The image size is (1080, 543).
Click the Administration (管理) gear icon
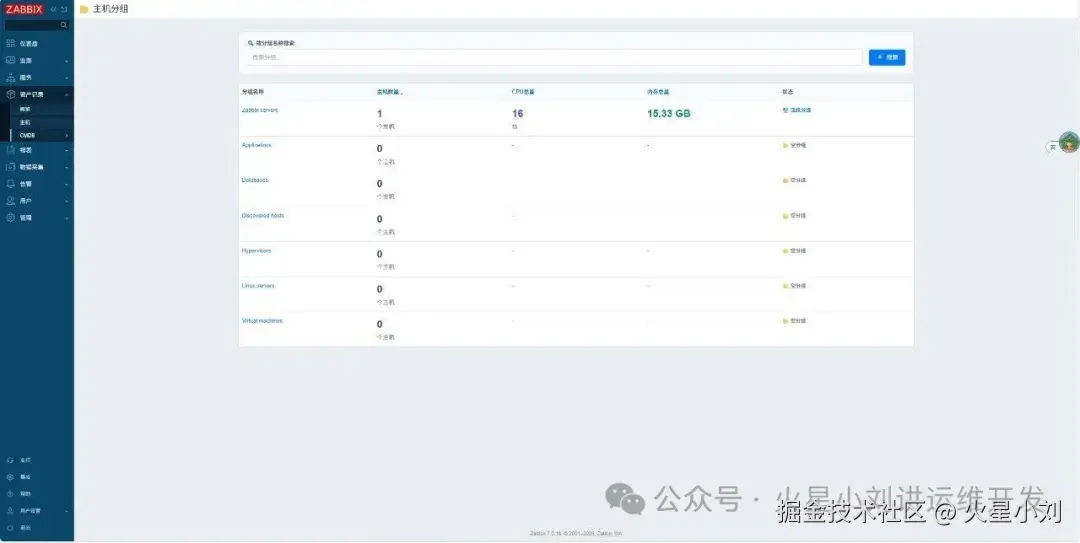tap(10, 218)
